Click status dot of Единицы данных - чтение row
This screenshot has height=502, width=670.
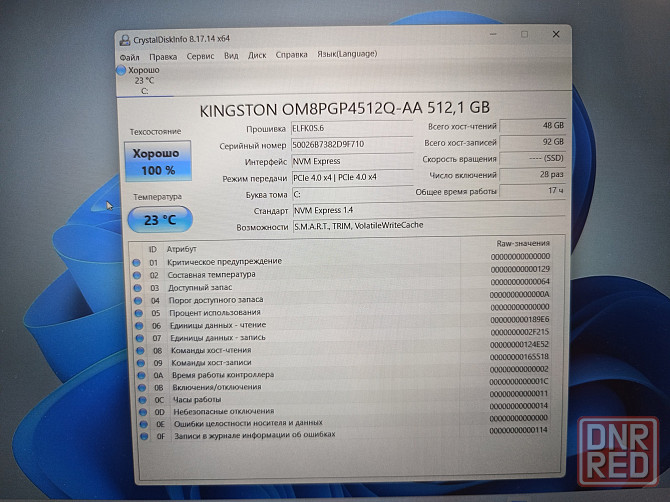click(x=139, y=326)
